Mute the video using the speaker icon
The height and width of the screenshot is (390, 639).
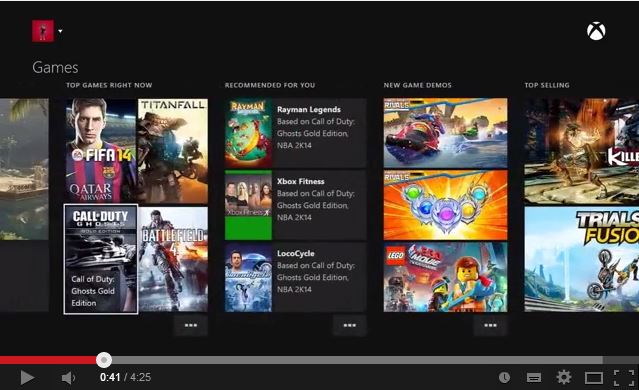pos(68,378)
